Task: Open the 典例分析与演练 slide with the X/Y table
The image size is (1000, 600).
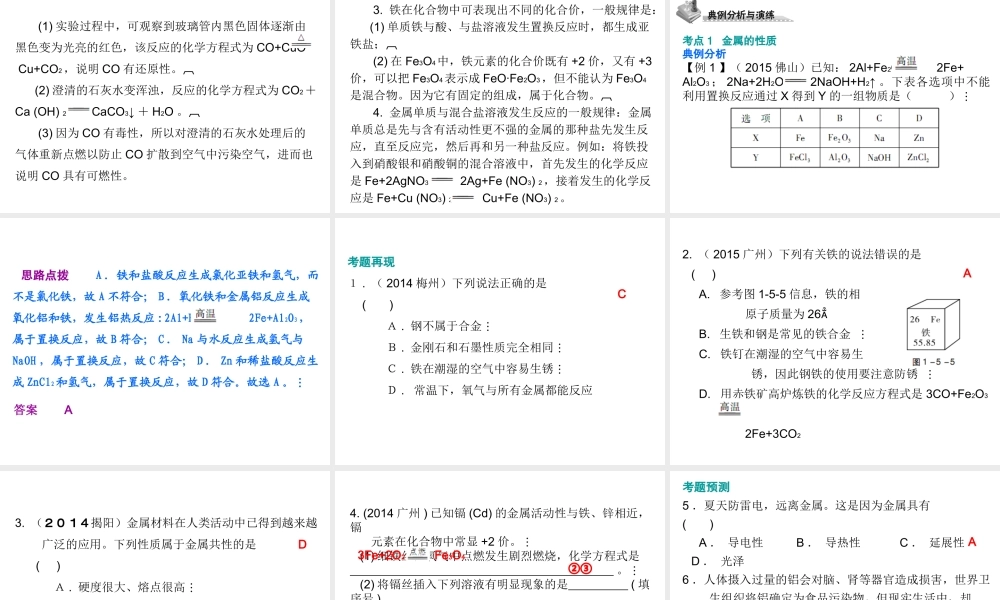Action: [835, 106]
